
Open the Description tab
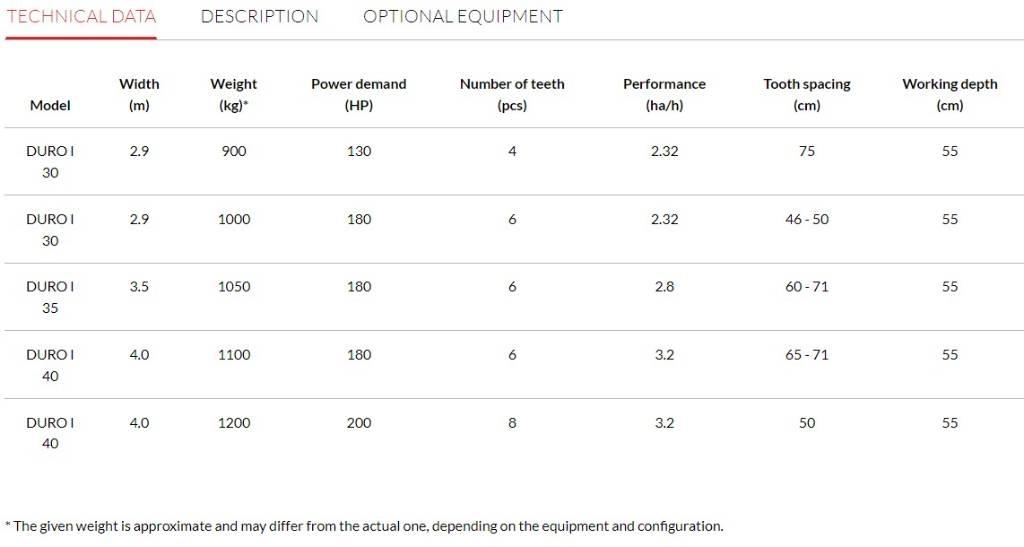pyautogui.click(x=259, y=17)
